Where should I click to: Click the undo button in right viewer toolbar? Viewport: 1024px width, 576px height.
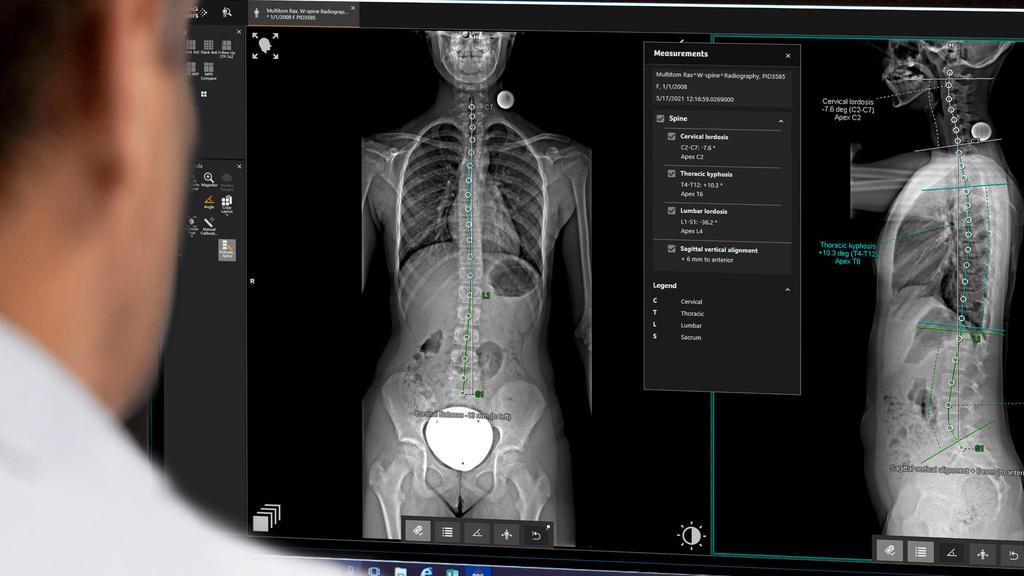click(1013, 556)
